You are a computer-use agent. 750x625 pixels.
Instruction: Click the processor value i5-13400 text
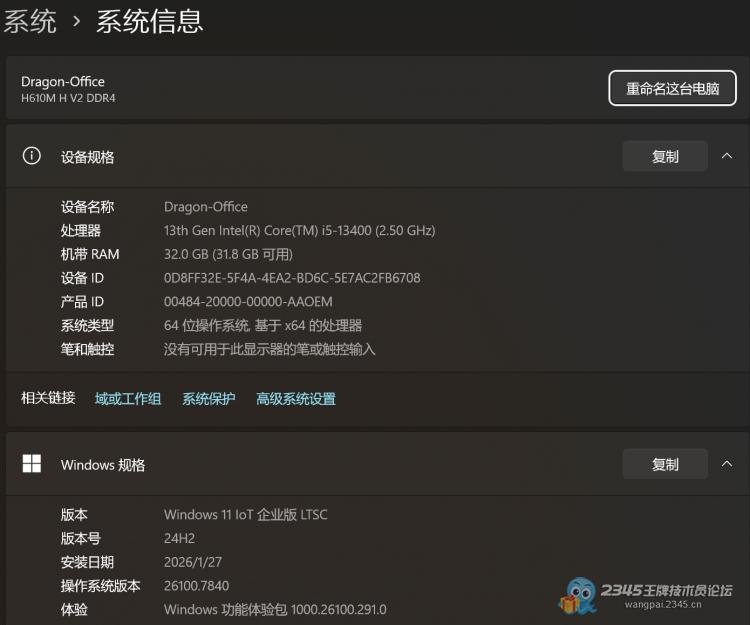(299, 230)
